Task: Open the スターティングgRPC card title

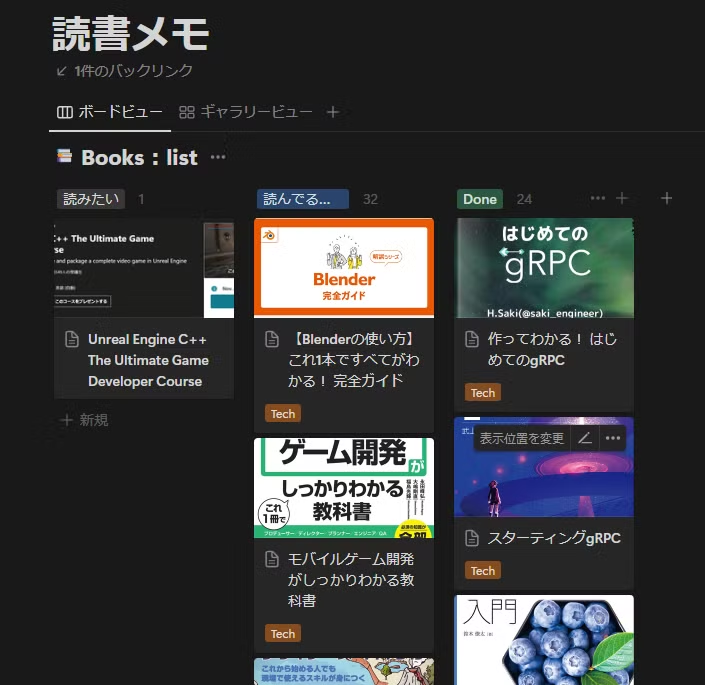Action: (x=554, y=538)
